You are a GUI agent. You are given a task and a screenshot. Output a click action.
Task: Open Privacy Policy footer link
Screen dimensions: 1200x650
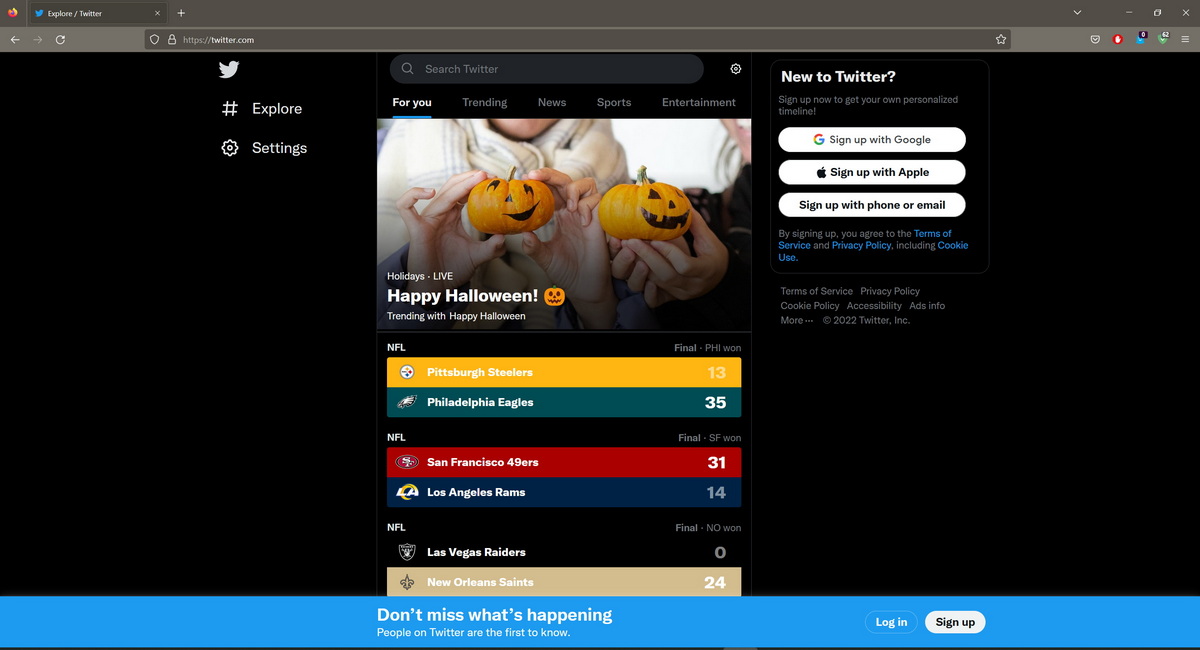point(890,291)
